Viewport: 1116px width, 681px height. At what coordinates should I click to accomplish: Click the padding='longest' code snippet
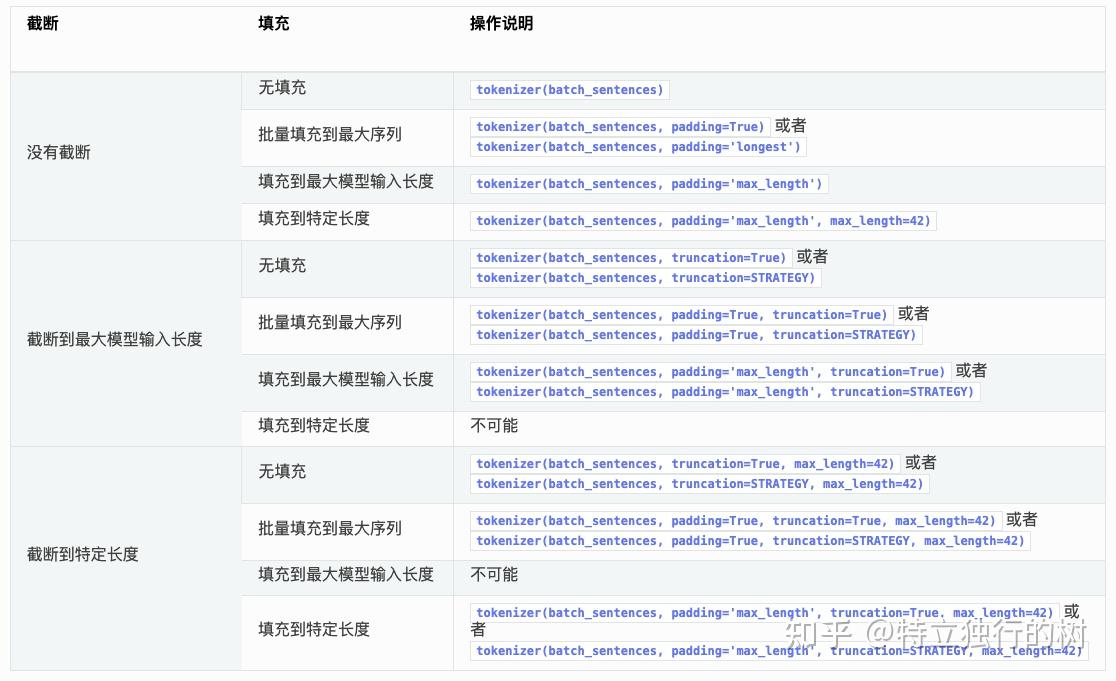point(638,147)
